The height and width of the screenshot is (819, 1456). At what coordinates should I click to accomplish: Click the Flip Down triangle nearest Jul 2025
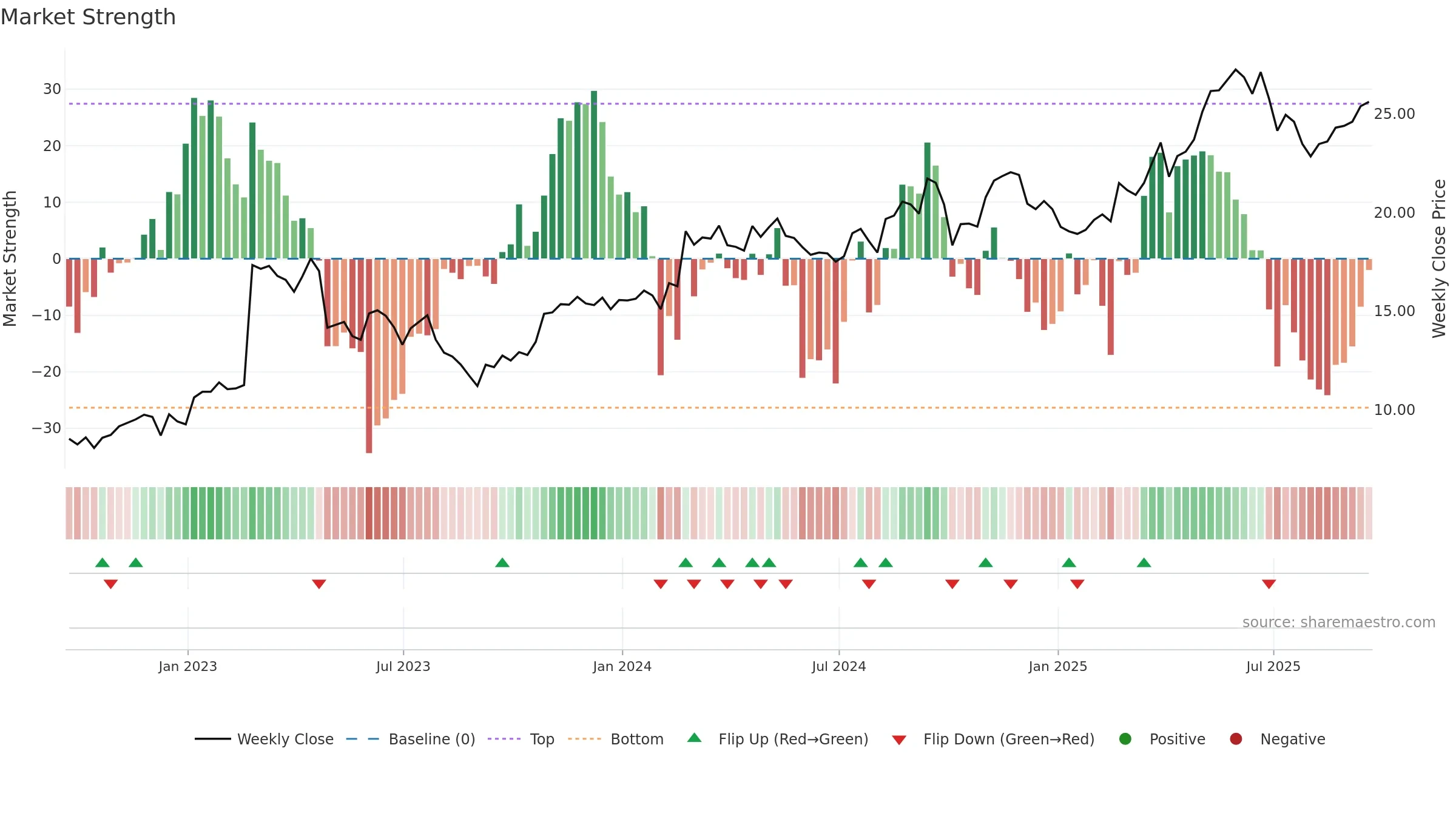1269,584
